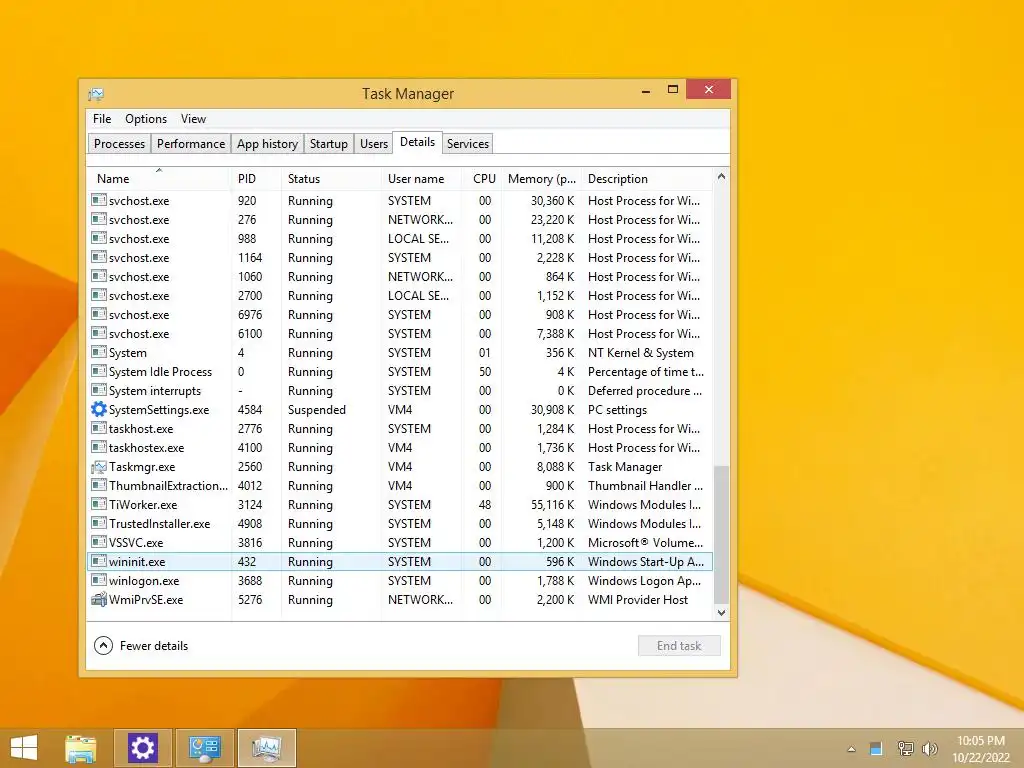This screenshot has height=768, width=1024.
Task: Click the SystemSettings.exe gear icon
Action: [x=99, y=409]
